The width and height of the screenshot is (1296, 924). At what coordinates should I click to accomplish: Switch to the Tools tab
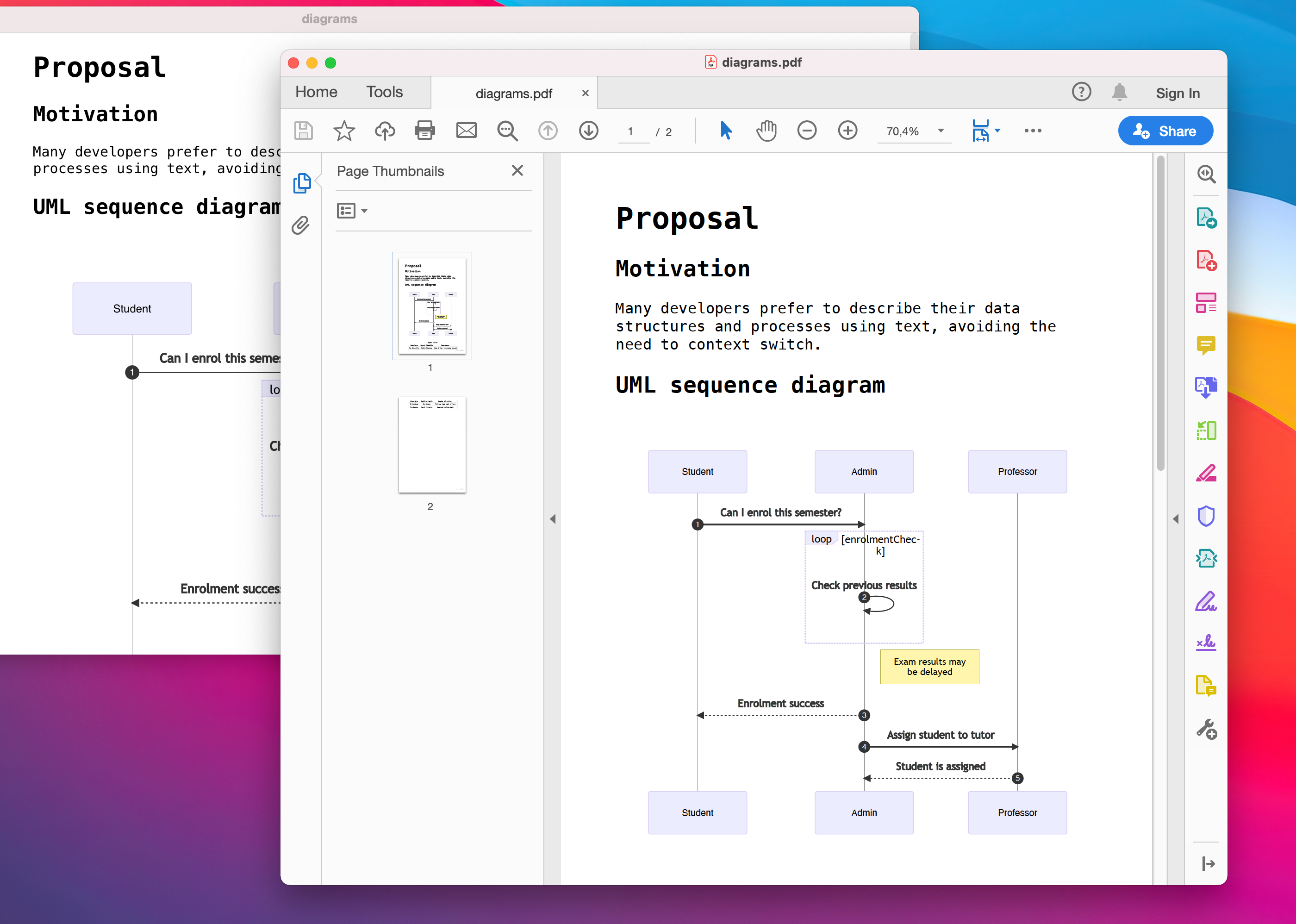pyautogui.click(x=384, y=92)
